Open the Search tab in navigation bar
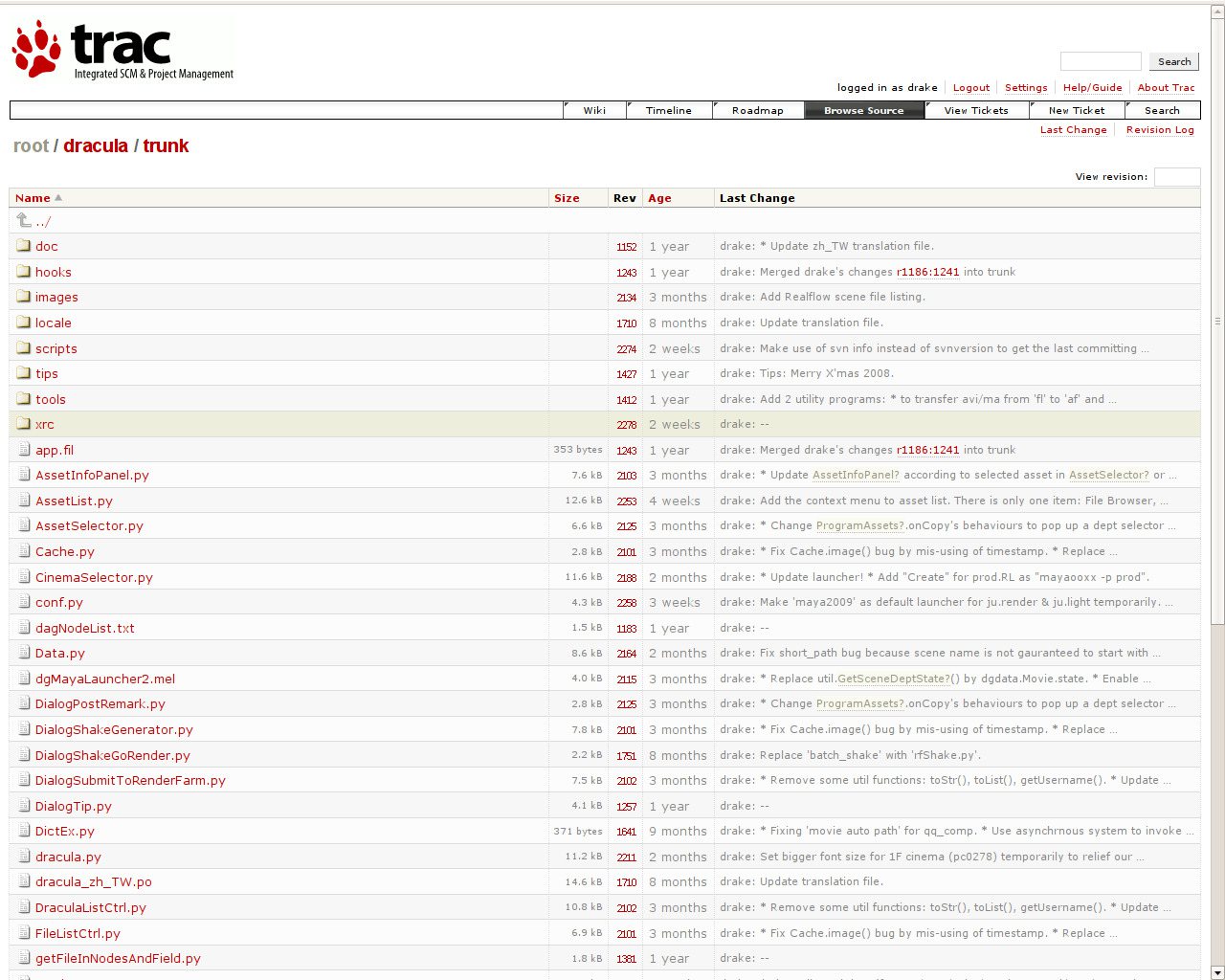This screenshot has width=1225, height=980. [1163, 110]
